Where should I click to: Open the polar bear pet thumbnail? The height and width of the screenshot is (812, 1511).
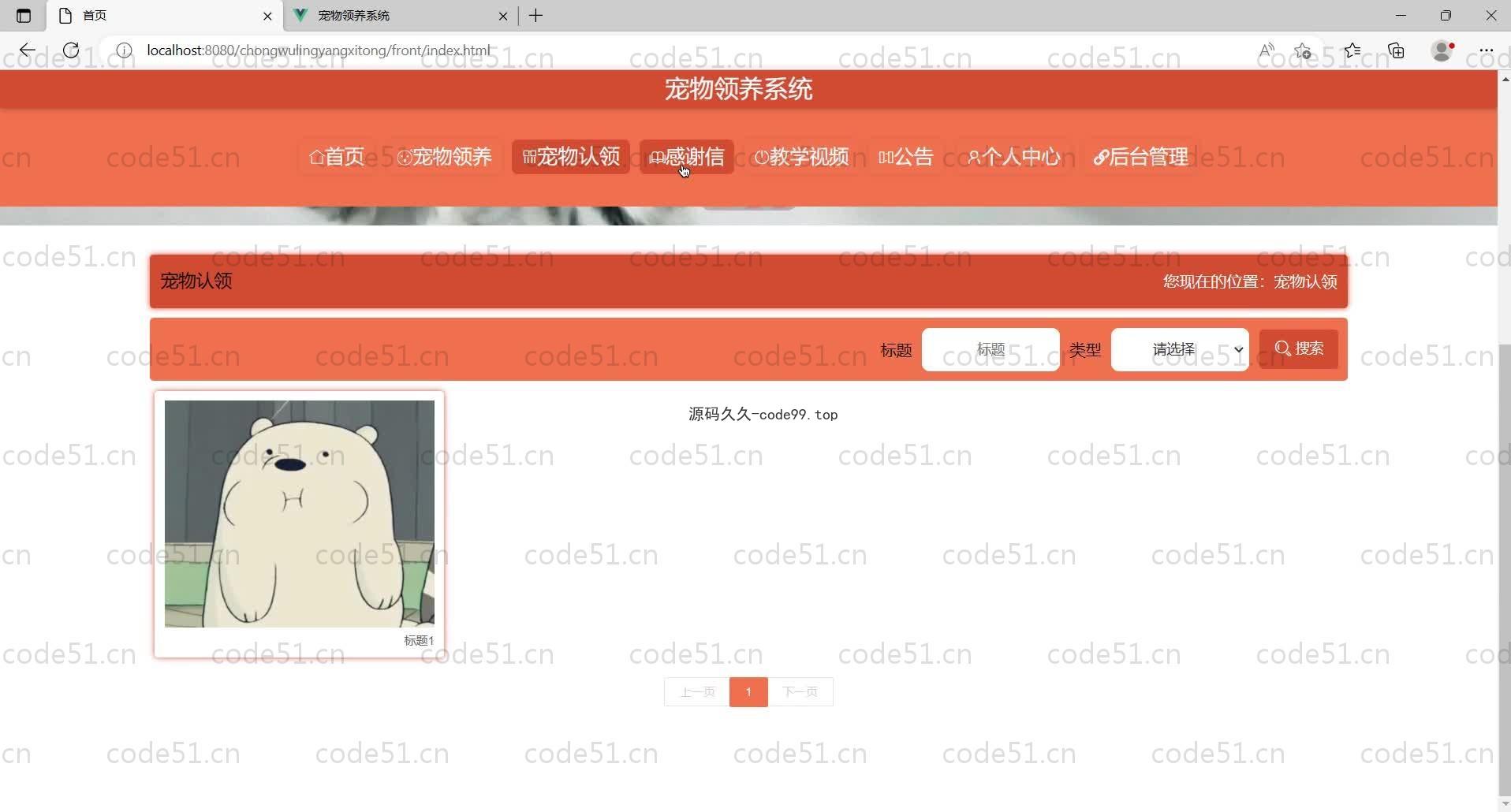(x=300, y=514)
